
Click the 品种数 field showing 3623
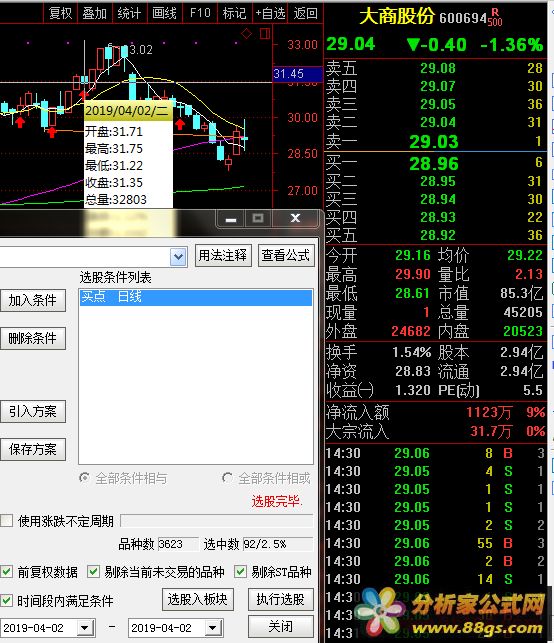pos(177,544)
